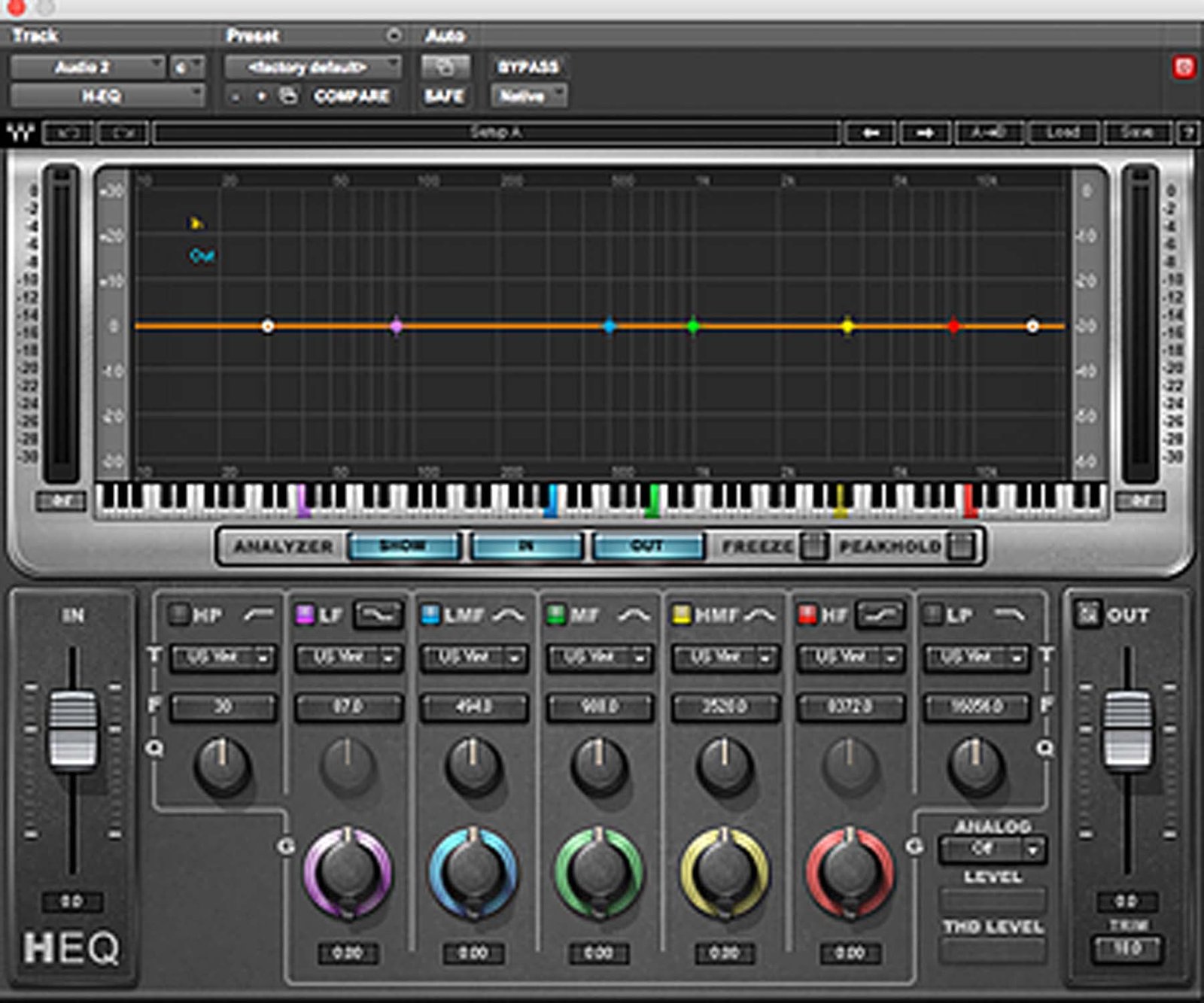
Task: Click the IN level fader handle
Action: click(73, 728)
